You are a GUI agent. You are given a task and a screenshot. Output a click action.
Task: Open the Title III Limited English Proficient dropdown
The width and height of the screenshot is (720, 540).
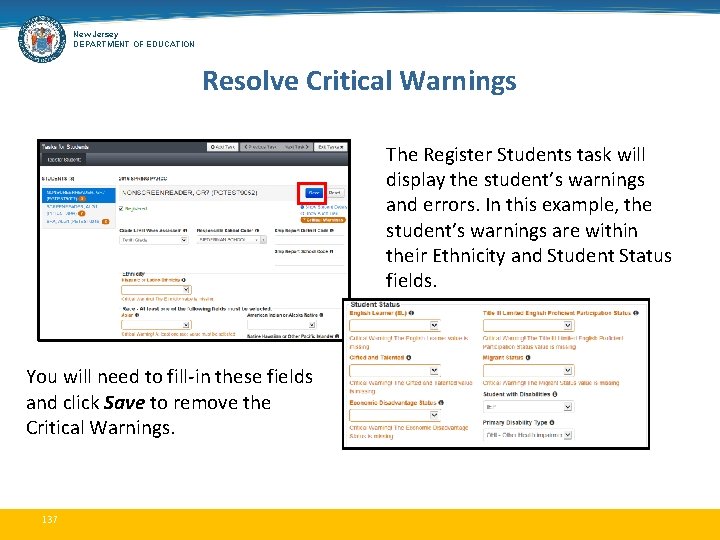[x=529, y=326]
